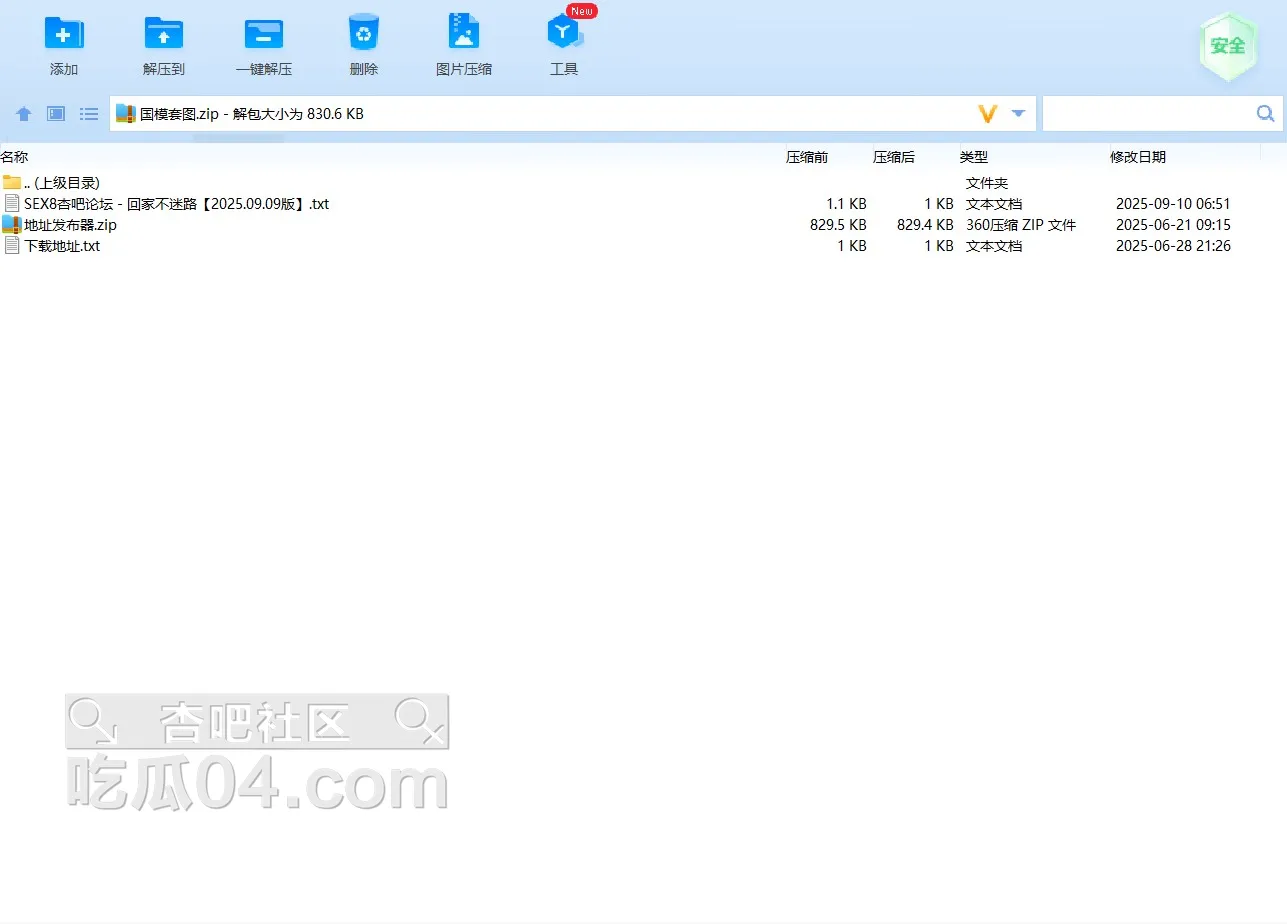Click the green 安全 security shield badge

click(1227, 46)
